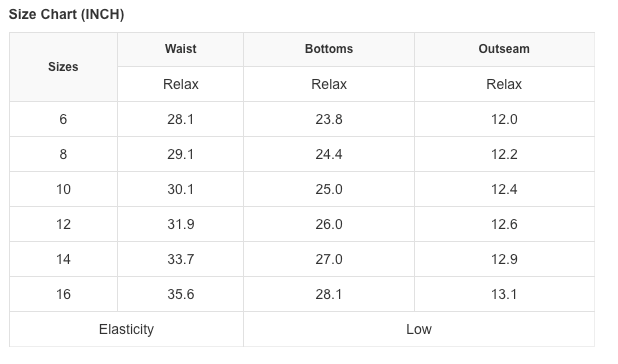Click the 27.0 bottoms measurement cell
Image resolution: width=618 pixels, height=364 pixels.
(329, 260)
